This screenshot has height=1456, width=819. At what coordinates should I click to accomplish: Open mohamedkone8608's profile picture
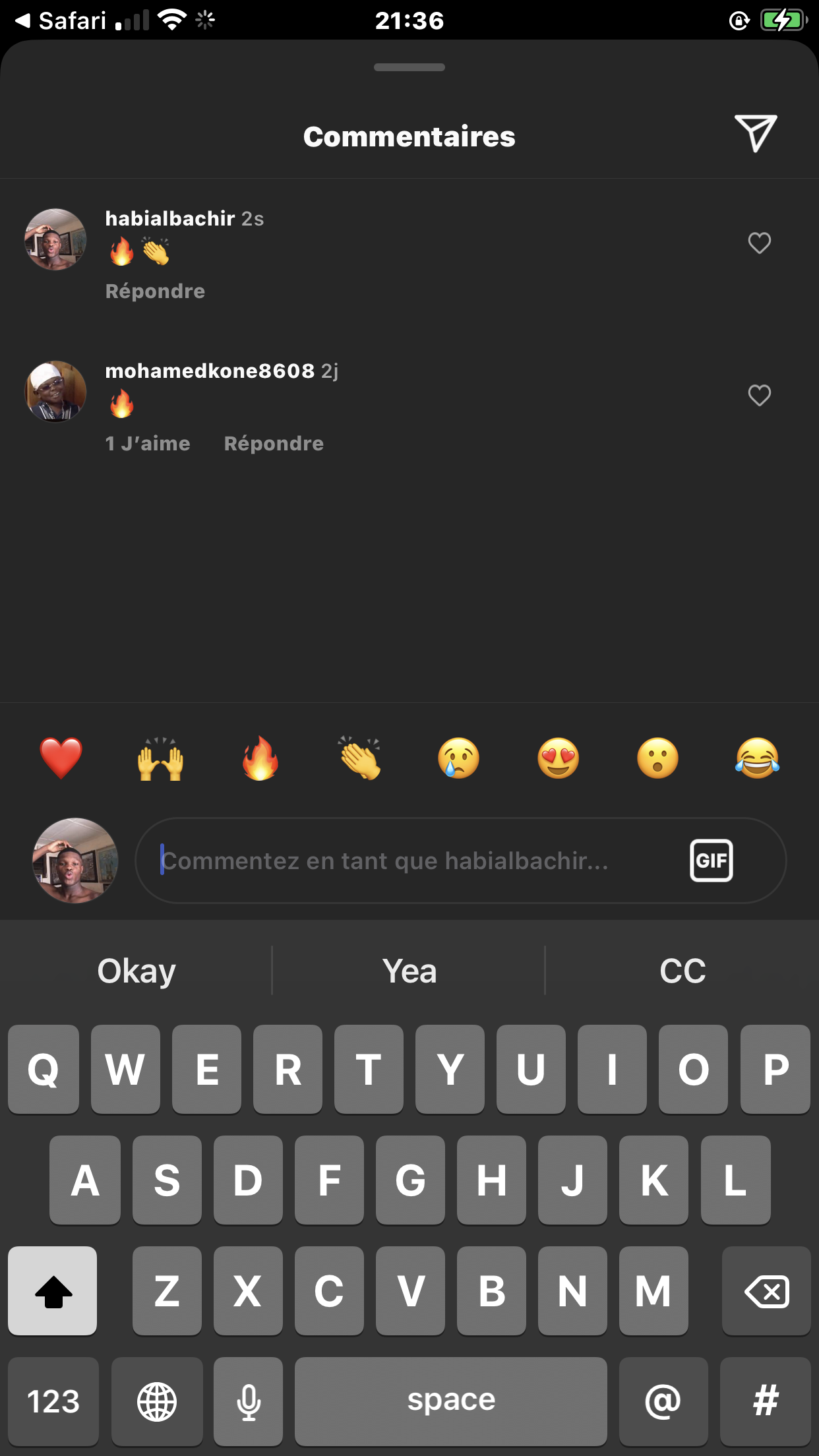55,391
